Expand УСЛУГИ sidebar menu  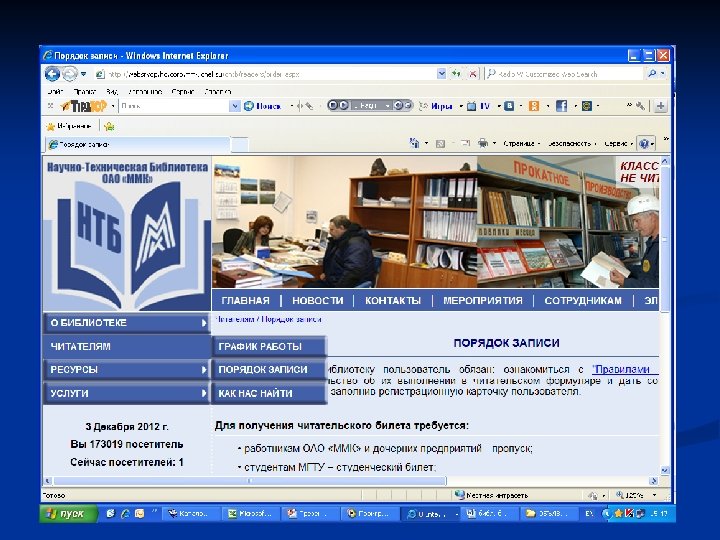[127, 393]
